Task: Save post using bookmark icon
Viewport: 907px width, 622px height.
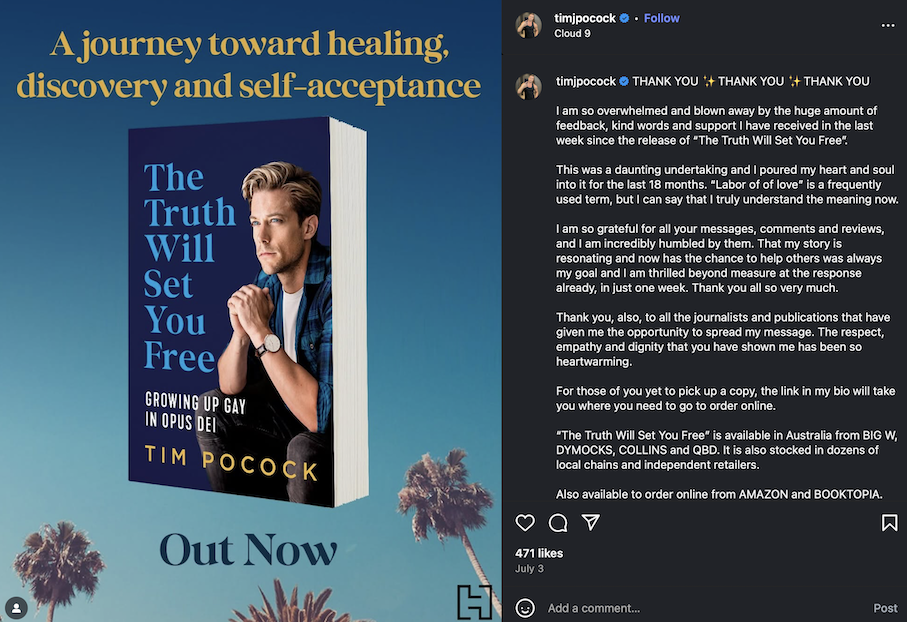Action: coord(889,522)
